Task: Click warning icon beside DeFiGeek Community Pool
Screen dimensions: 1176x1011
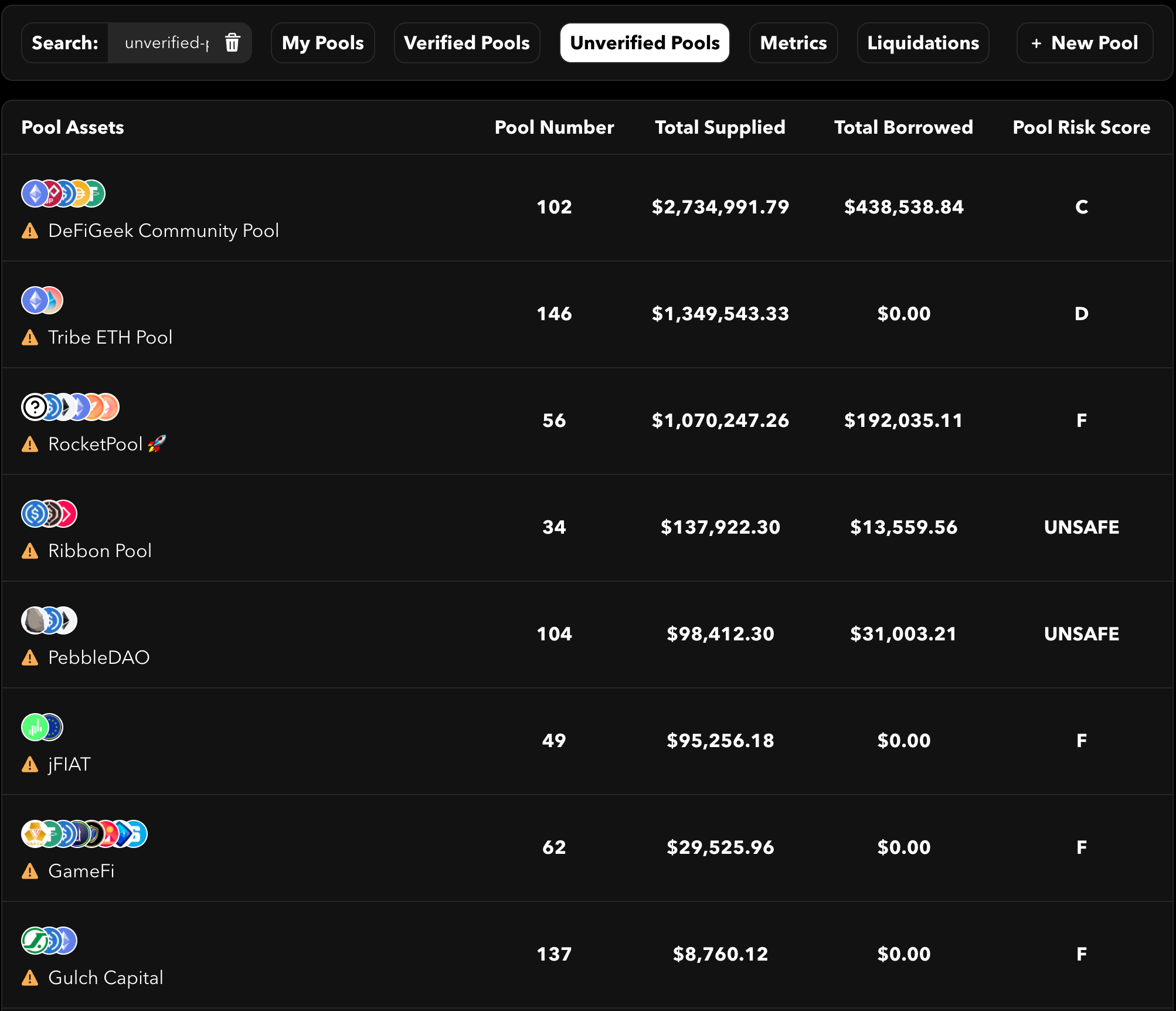Action: tap(30, 232)
